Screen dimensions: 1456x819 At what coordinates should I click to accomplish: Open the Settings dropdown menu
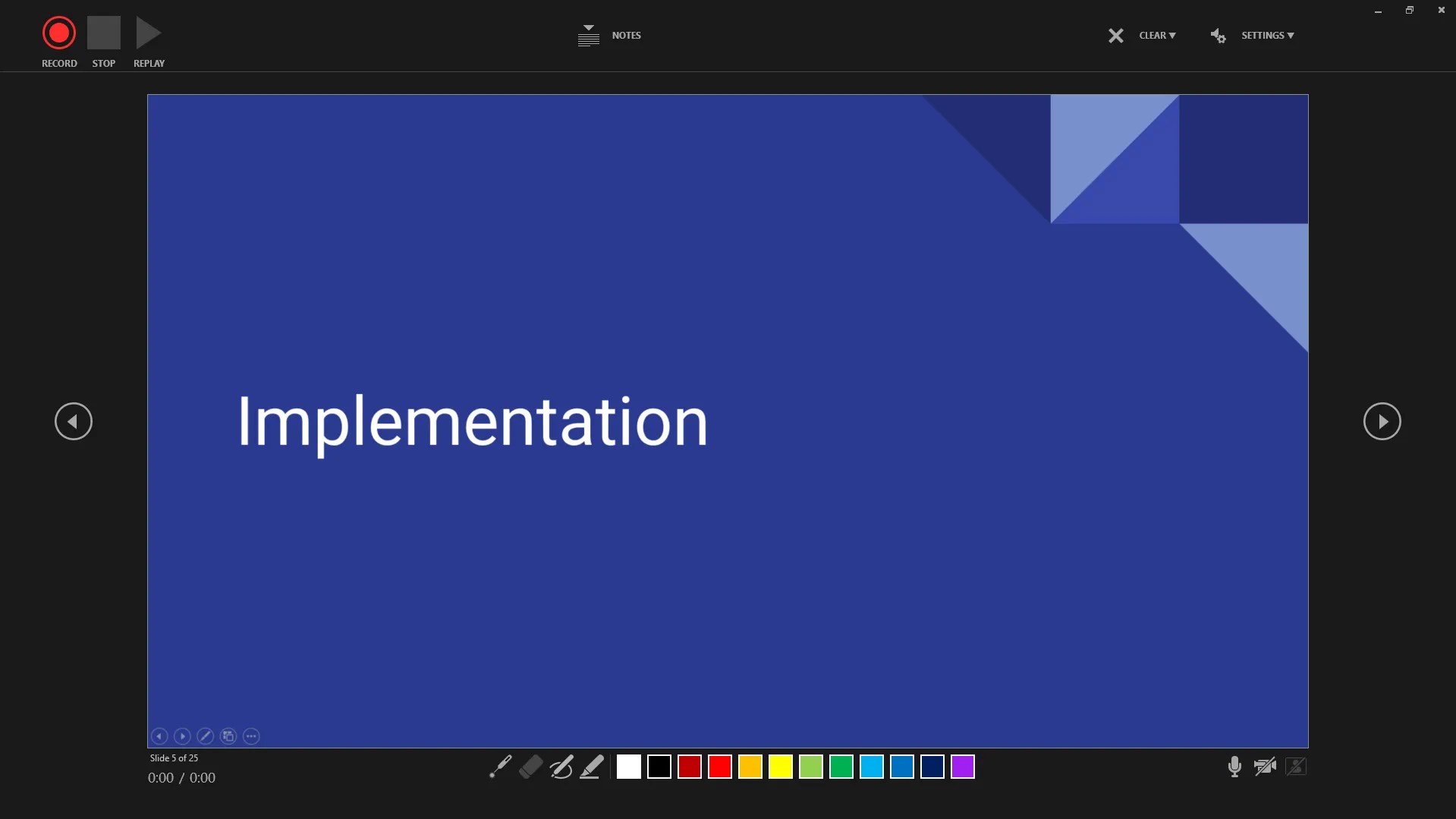[x=1266, y=35]
